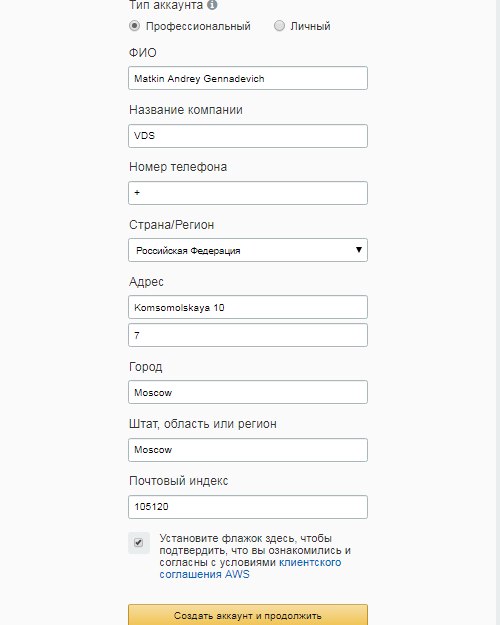Image resolution: width=500 pixels, height=625 pixels.
Task: Click the соглашения AWS link text
Action: 205,574
